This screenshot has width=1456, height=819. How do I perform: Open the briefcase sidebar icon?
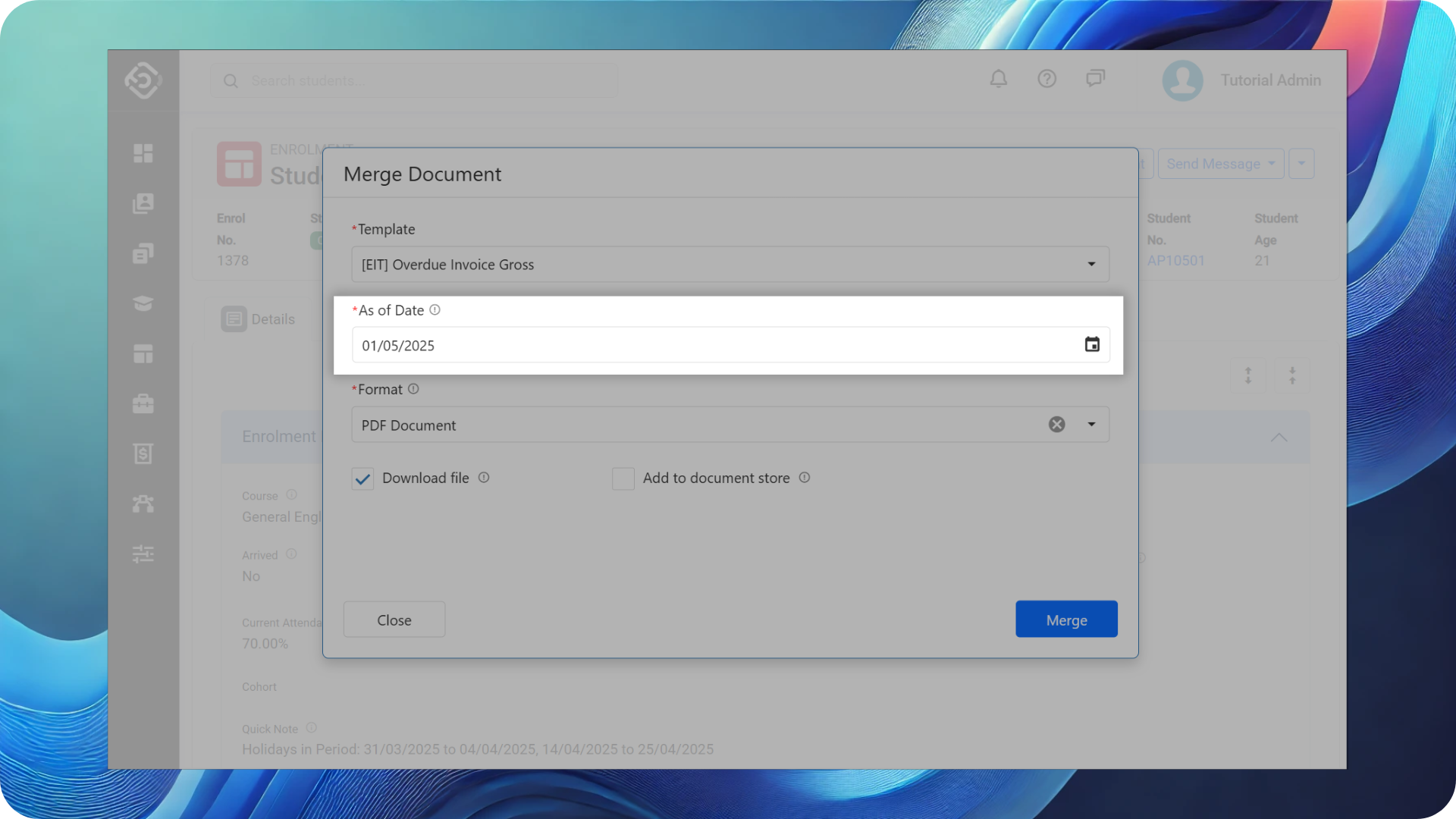(x=143, y=403)
